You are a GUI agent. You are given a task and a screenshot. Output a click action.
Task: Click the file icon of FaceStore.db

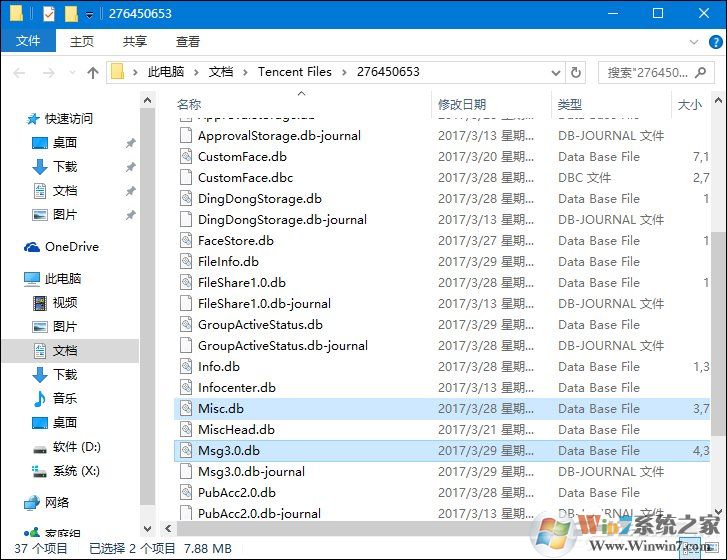coord(186,240)
